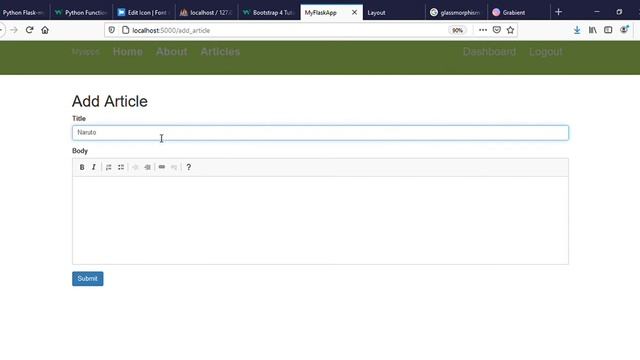Viewport: 640px width, 360px height.
Task: Focus the Title input field containing Naruto
Action: 320,133
